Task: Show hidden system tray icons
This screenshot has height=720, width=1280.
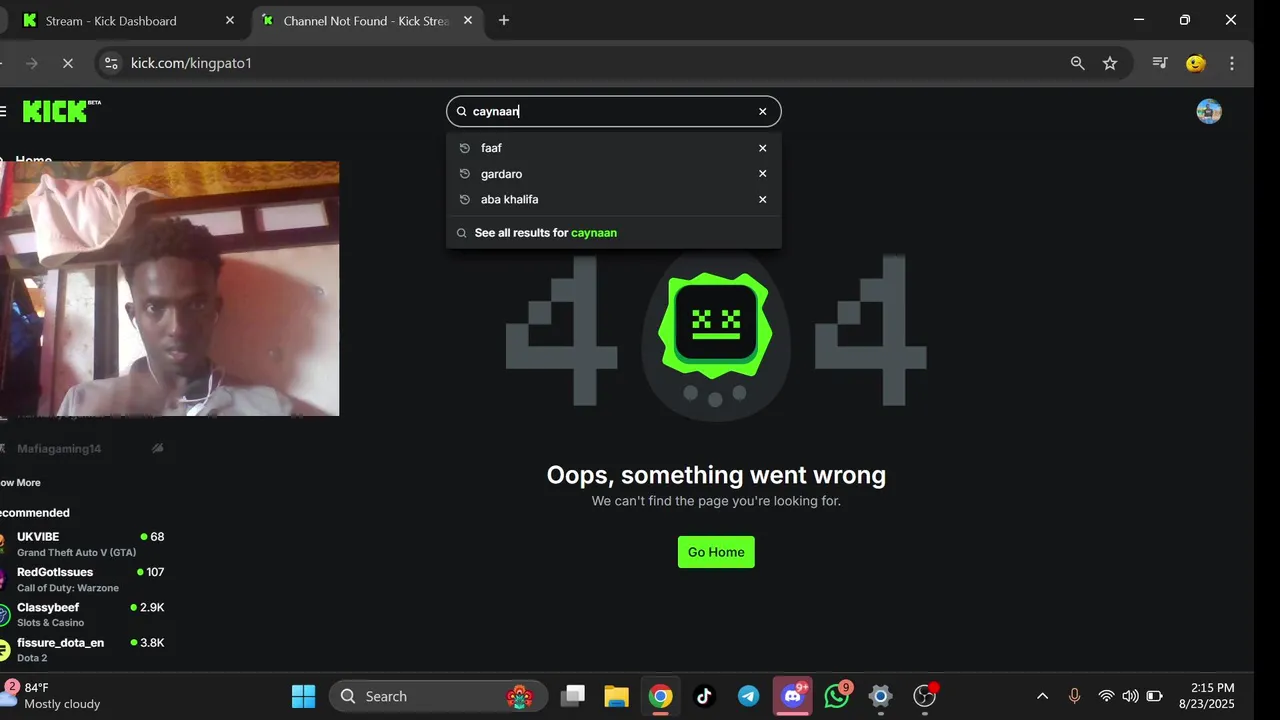Action: [x=1042, y=696]
